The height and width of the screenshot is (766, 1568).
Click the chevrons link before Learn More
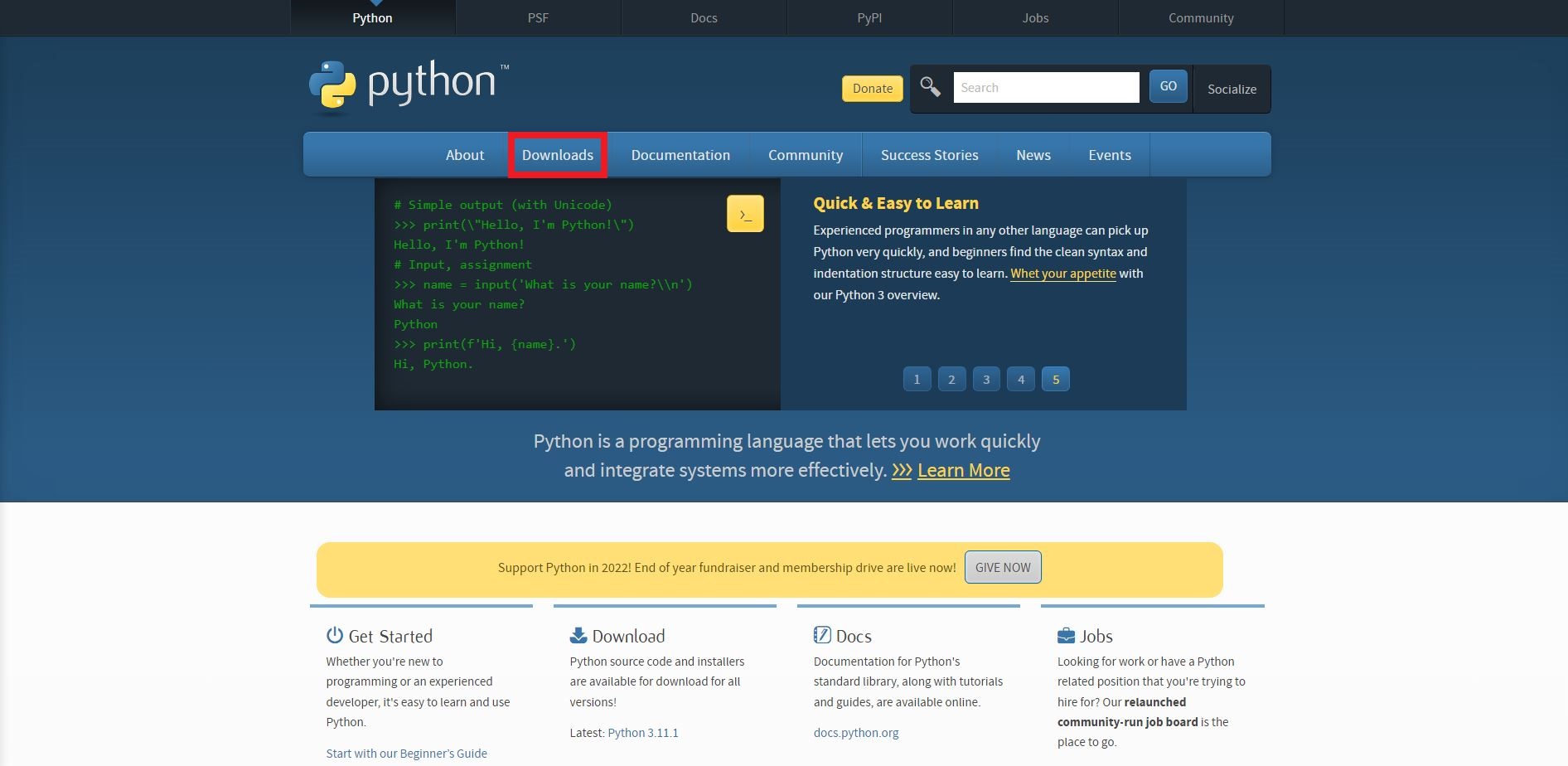[902, 471]
